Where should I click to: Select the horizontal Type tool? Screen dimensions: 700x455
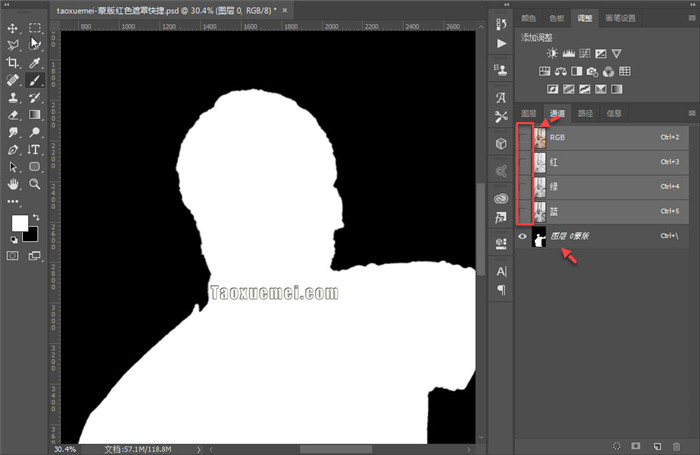coord(34,149)
